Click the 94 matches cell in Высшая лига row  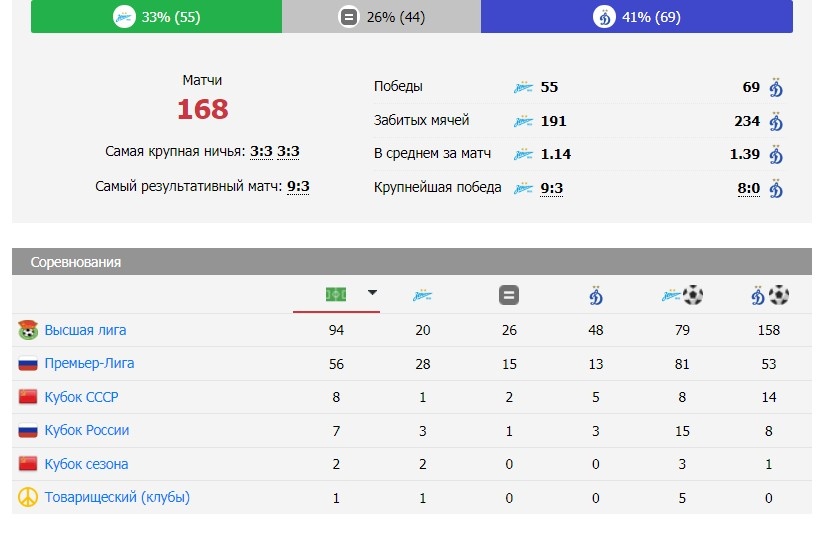336,330
